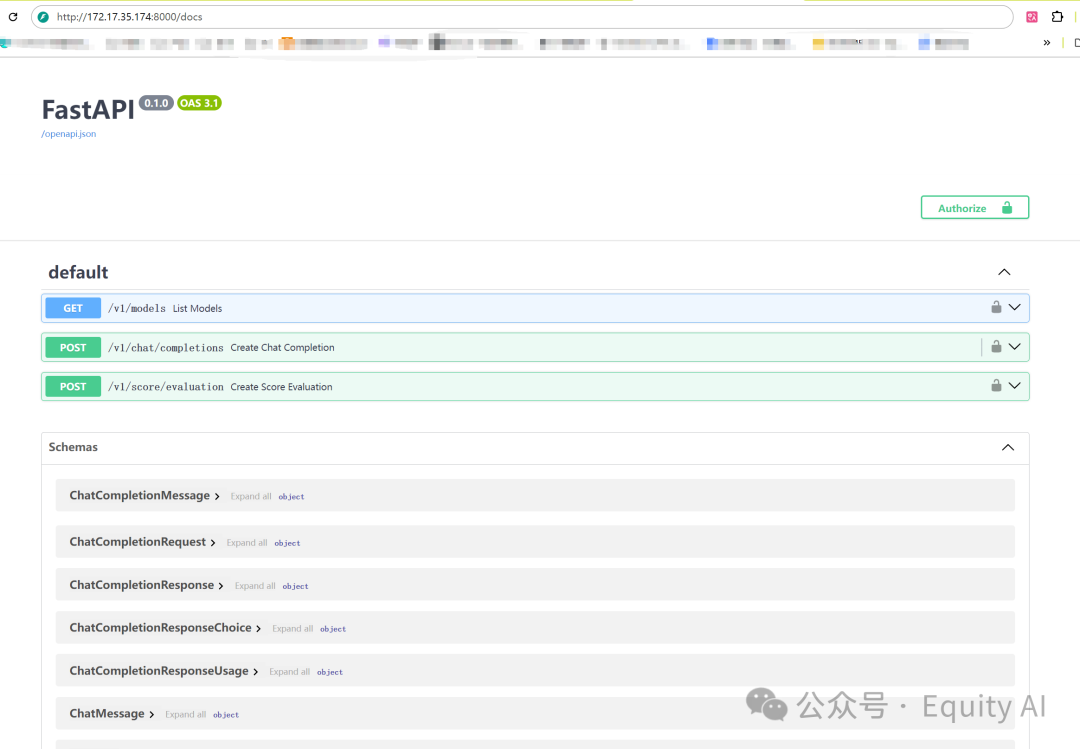Click the Schemas section title
Viewport: 1080px width, 749px height.
[73, 447]
